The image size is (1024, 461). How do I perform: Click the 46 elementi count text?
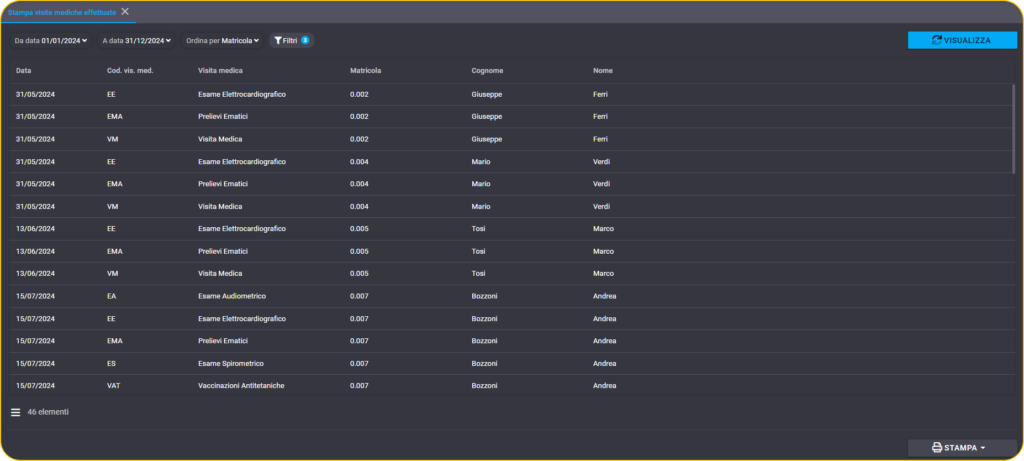(x=48, y=412)
